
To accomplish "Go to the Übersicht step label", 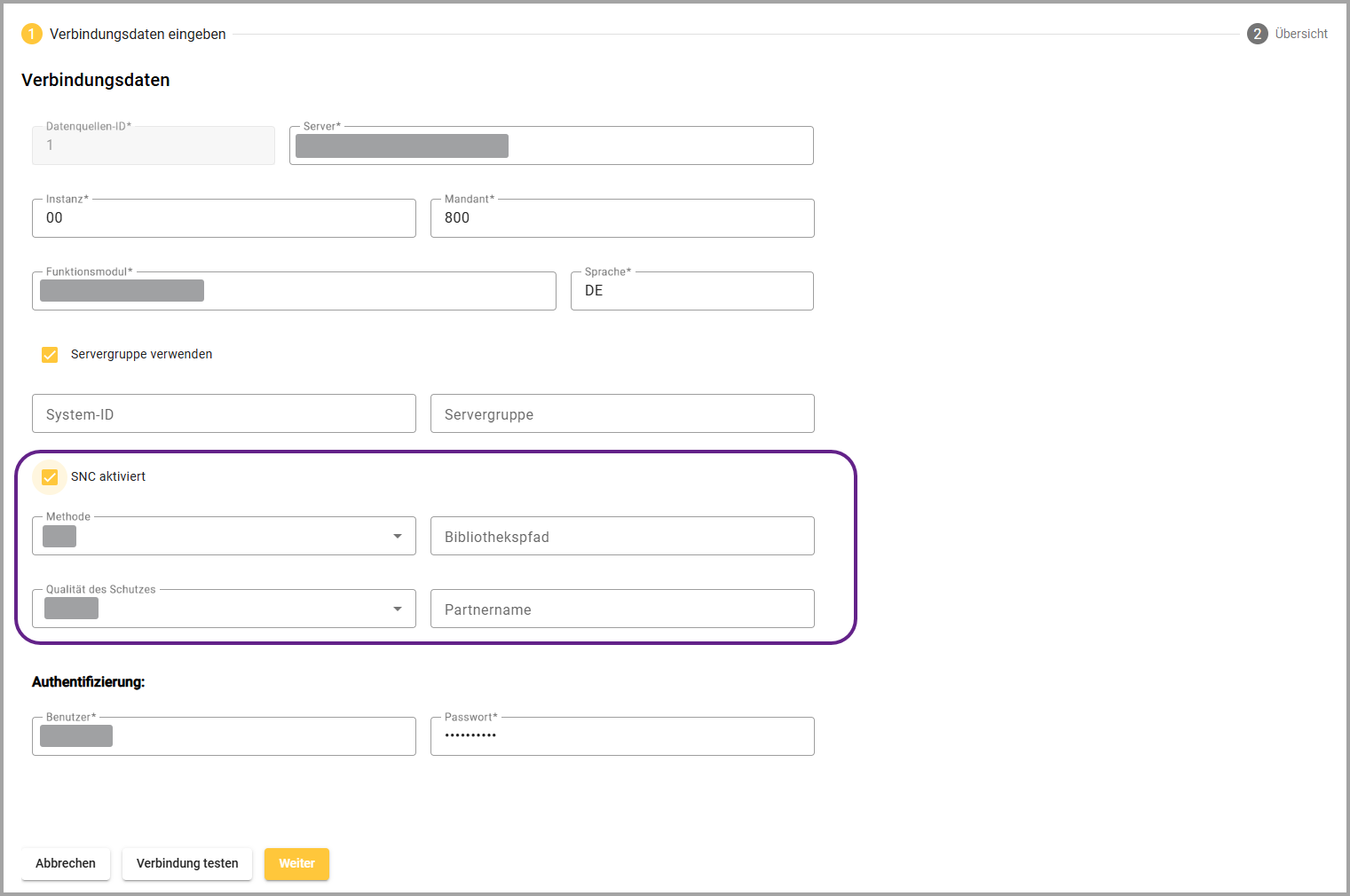I will coord(1301,34).
